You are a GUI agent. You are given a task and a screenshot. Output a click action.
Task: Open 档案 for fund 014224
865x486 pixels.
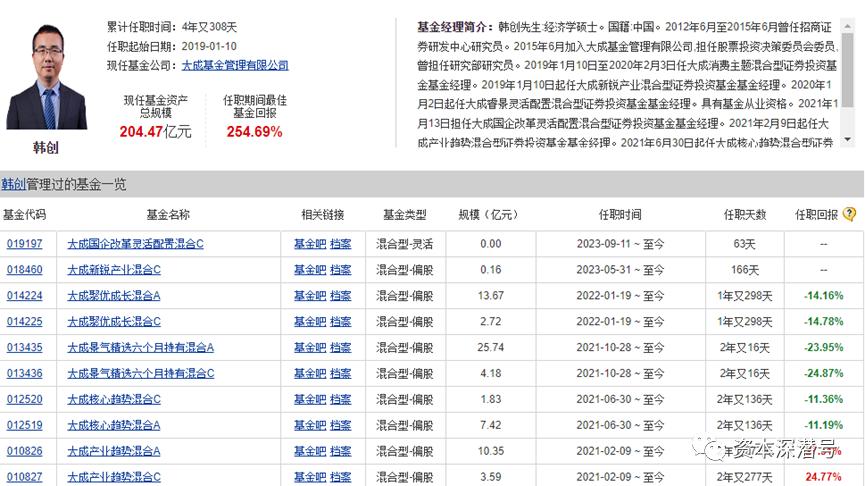[340, 296]
